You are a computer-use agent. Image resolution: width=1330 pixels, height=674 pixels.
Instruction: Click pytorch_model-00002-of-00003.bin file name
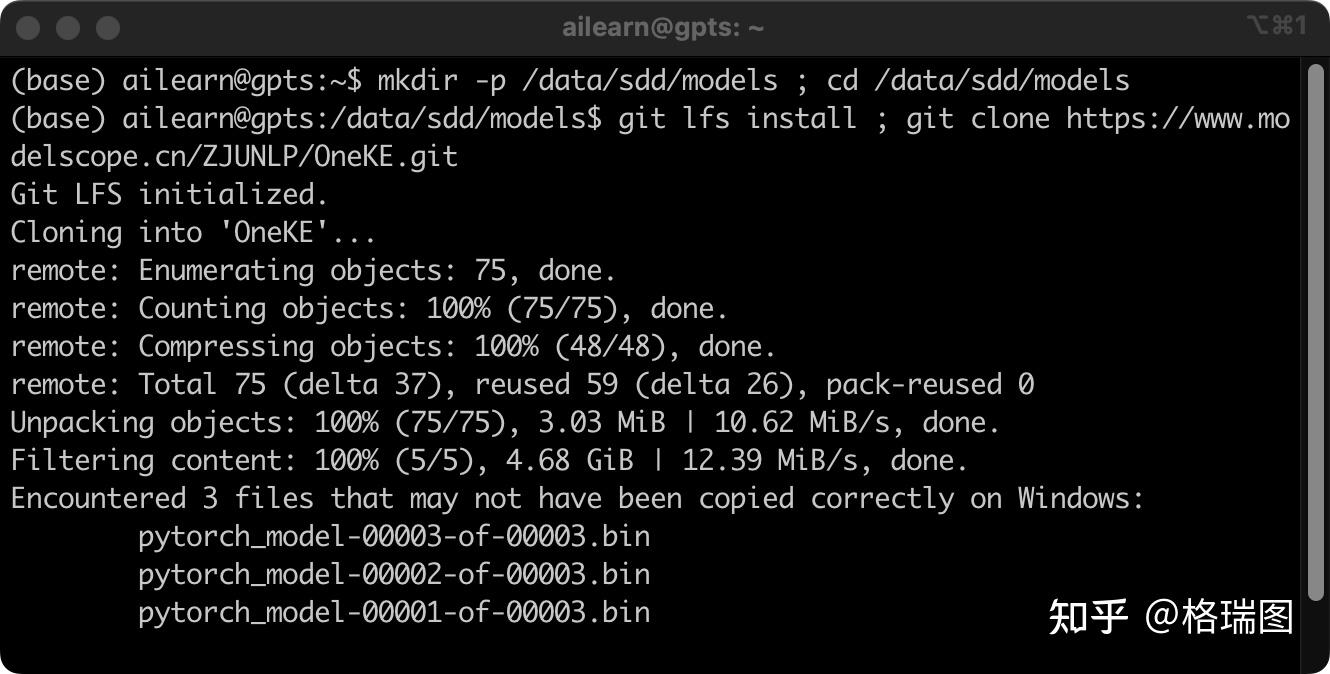click(x=394, y=575)
